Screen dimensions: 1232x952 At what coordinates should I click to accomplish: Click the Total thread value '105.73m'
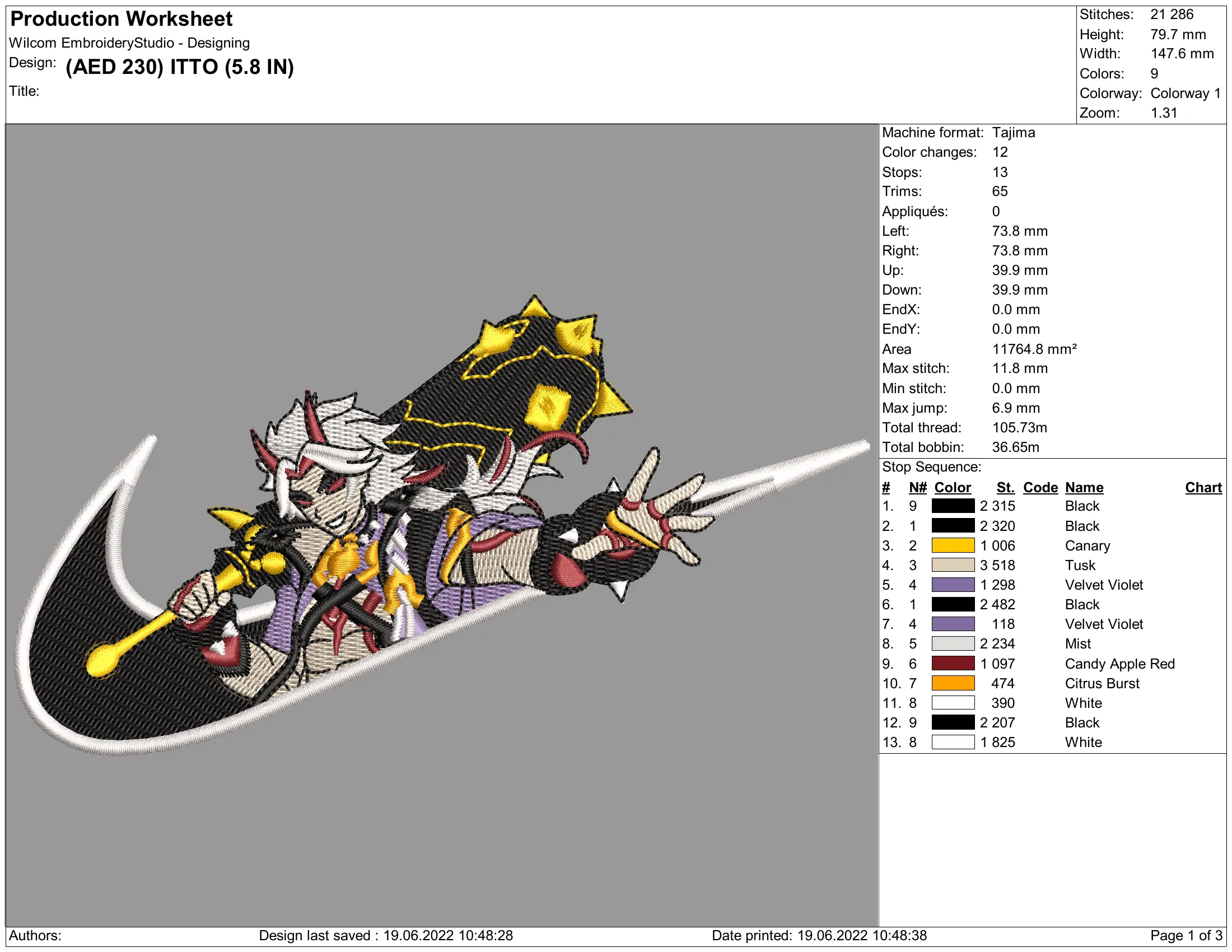(x=1019, y=428)
